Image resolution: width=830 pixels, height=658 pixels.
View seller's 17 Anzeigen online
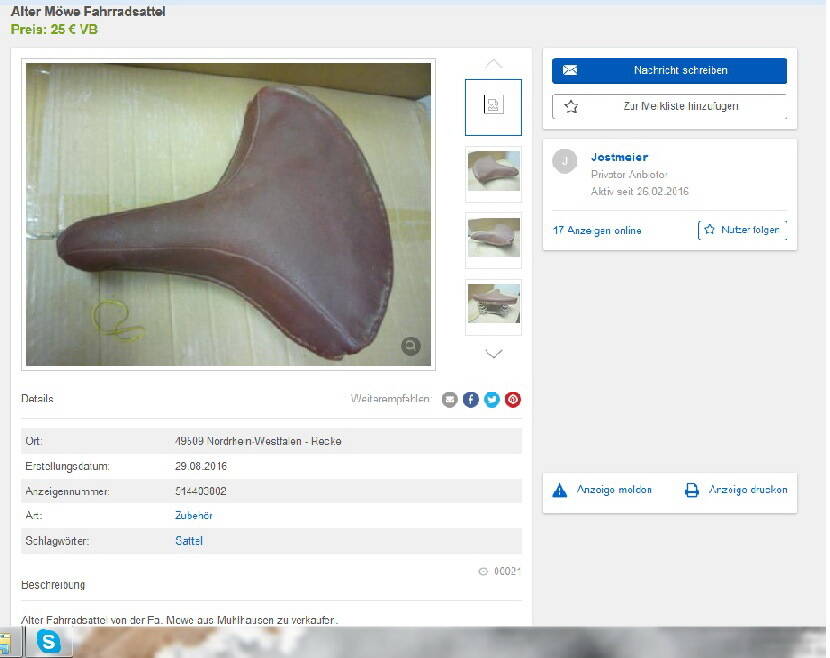coord(597,230)
